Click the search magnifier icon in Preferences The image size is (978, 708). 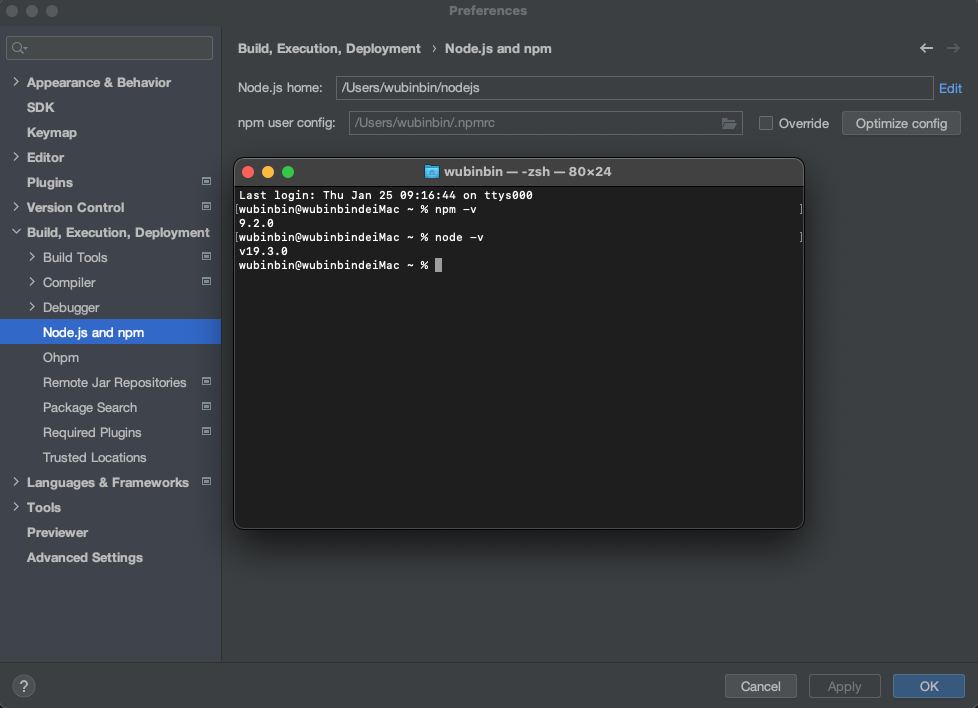coord(19,48)
